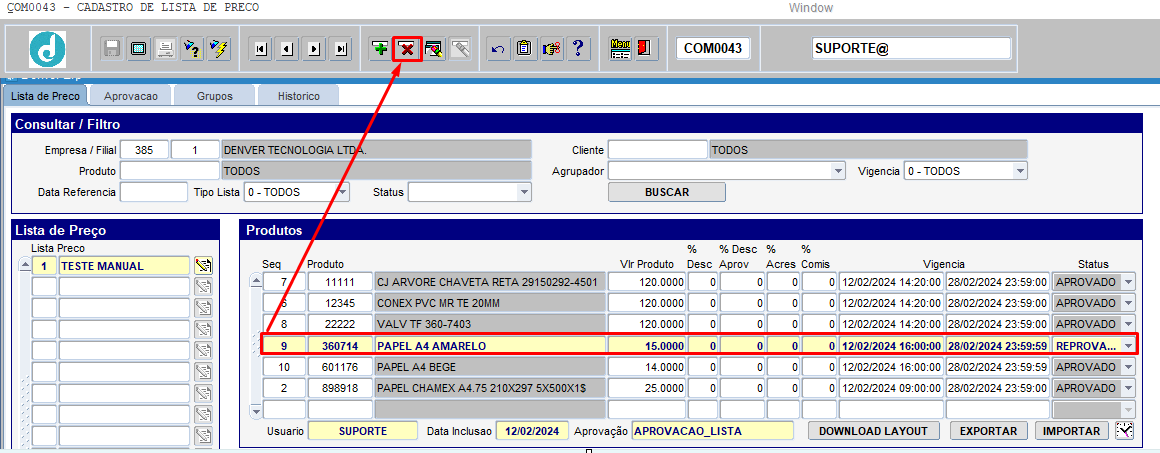
Task: Click the EXPORTAR button
Action: tap(988, 431)
